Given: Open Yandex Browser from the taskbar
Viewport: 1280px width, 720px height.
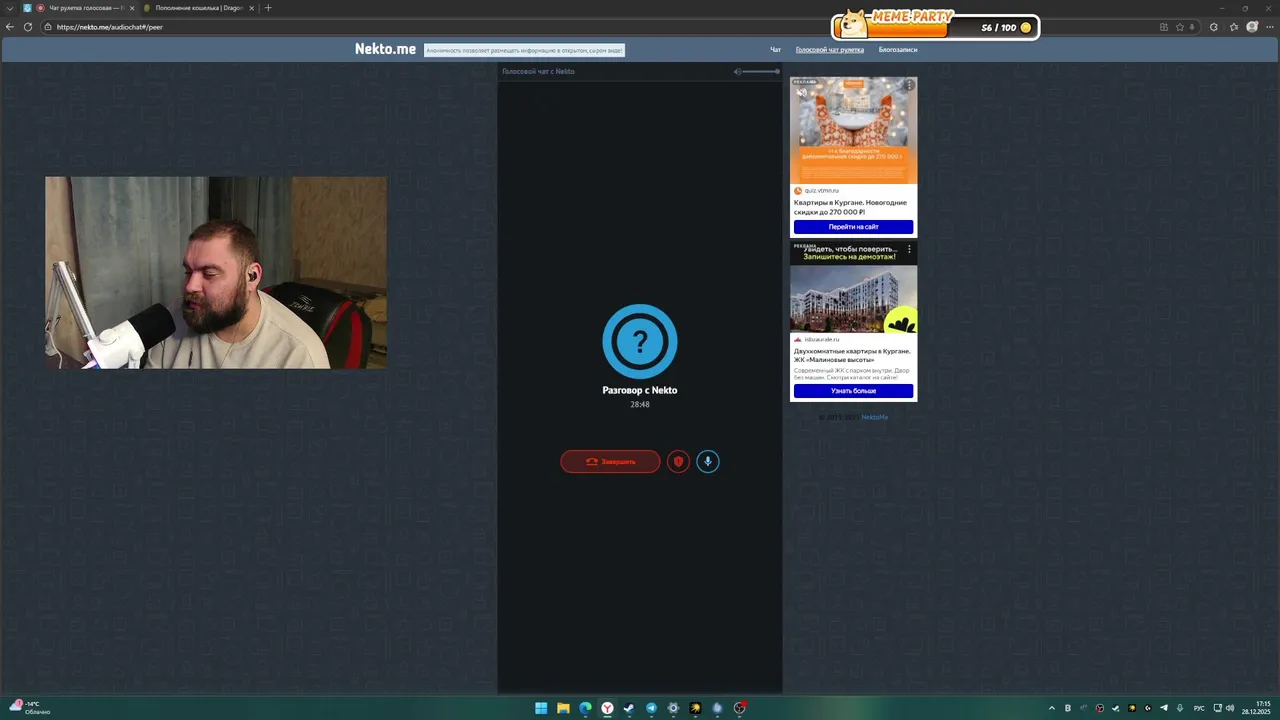Looking at the screenshot, I should click(x=607, y=708).
